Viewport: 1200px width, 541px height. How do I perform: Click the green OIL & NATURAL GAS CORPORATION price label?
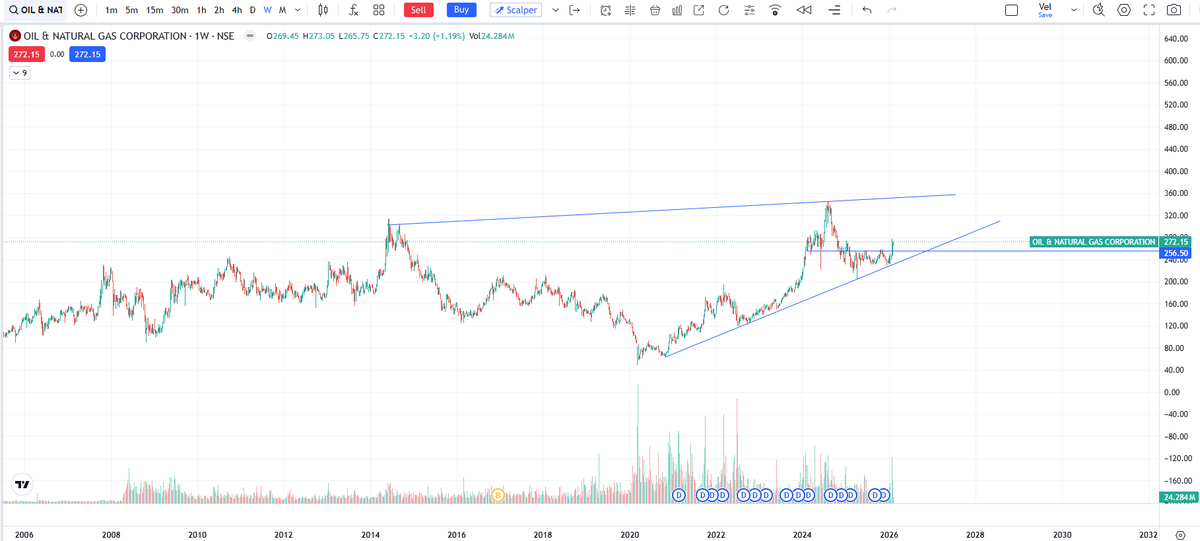pyautogui.click(x=1094, y=242)
